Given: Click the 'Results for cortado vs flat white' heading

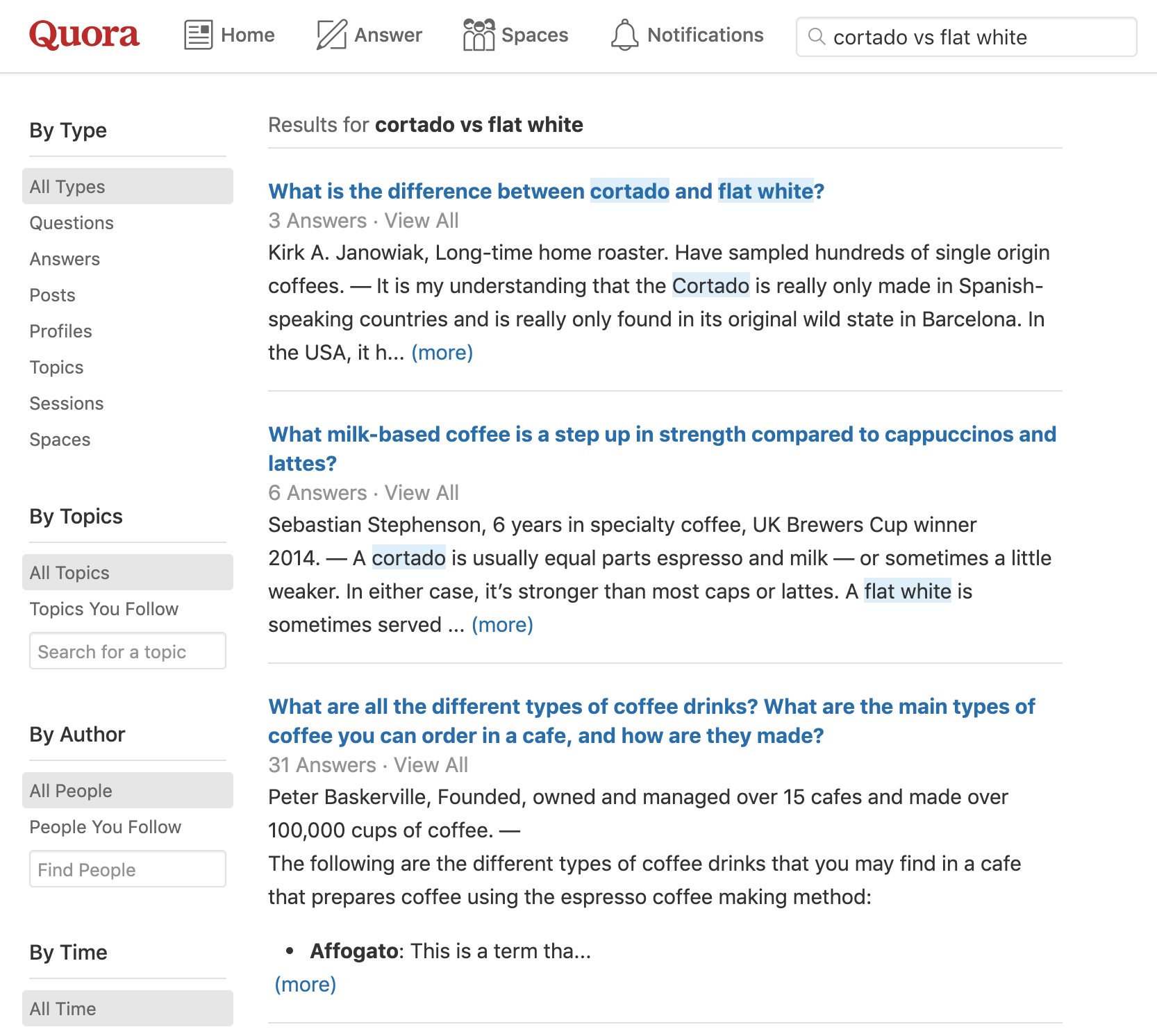Looking at the screenshot, I should click(426, 125).
